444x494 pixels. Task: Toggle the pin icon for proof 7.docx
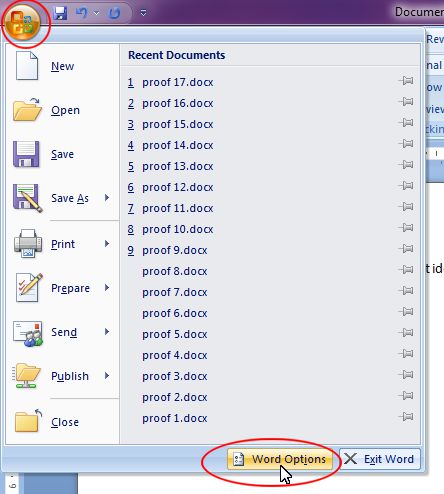406,290
